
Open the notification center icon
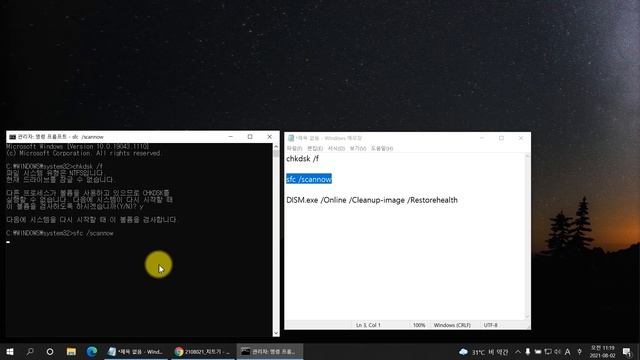coord(627,351)
